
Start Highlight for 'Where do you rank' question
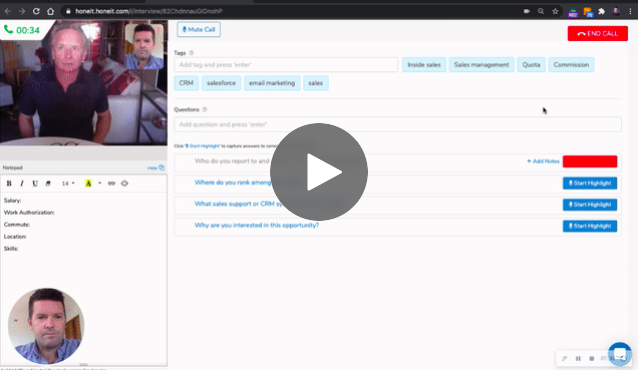[590, 183]
